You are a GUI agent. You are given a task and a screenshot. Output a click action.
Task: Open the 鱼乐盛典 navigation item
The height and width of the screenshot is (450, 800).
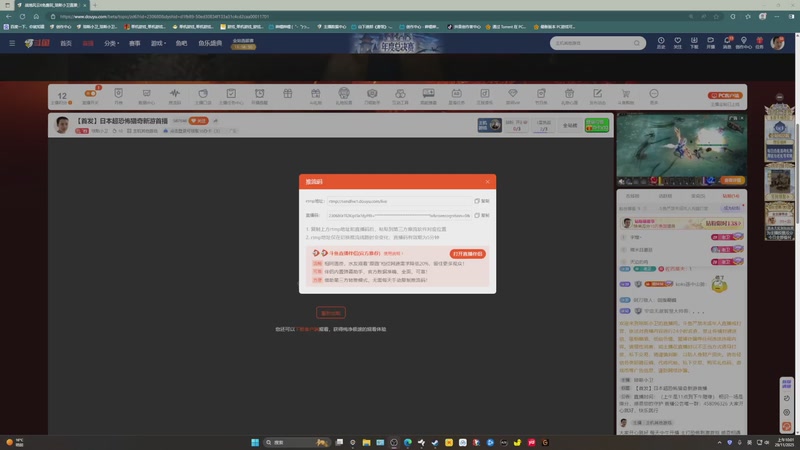[x=210, y=43]
